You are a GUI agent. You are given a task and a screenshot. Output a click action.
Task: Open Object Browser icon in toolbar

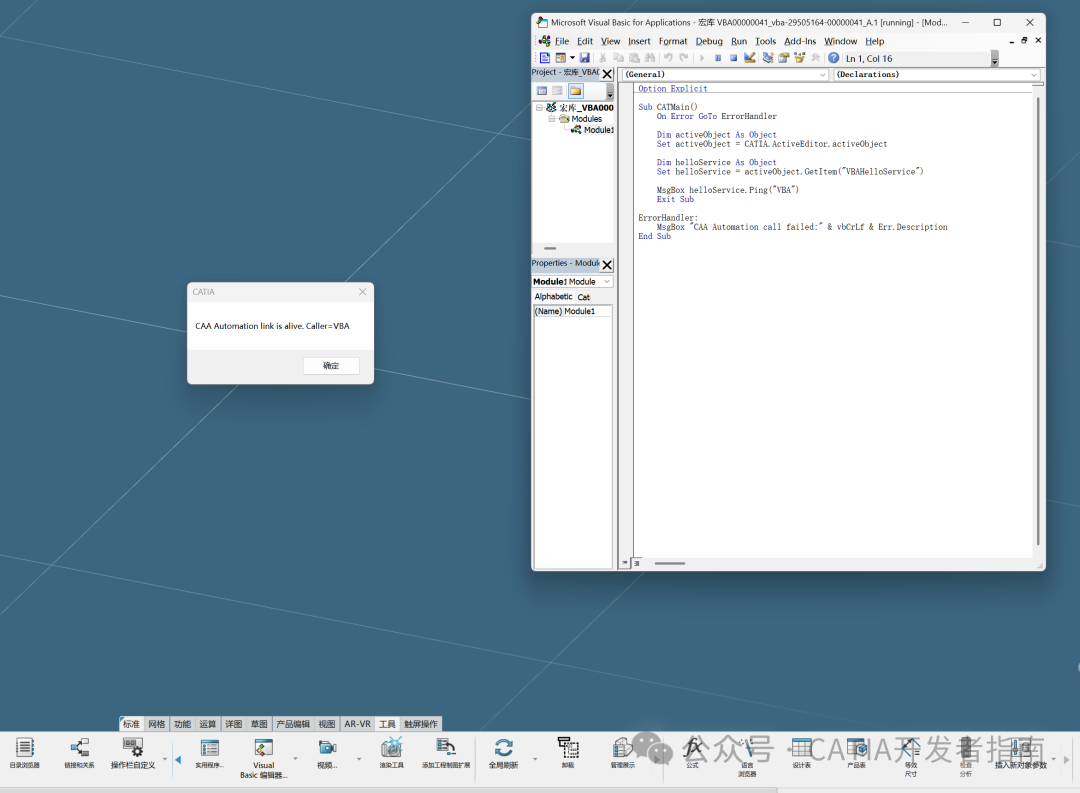pyautogui.click(x=800, y=58)
